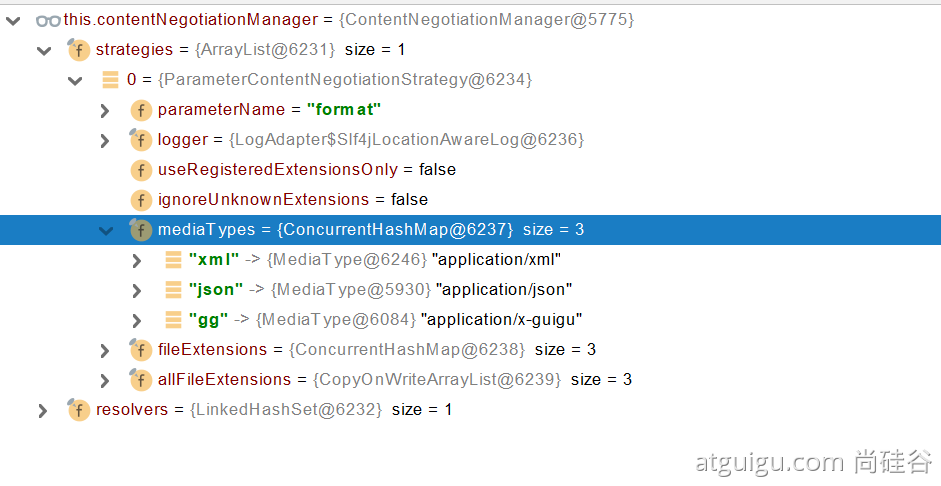Expand the resolvers LinkedHashSet node
Viewport: 941px width, 486px height.
[x=42, y=410]
